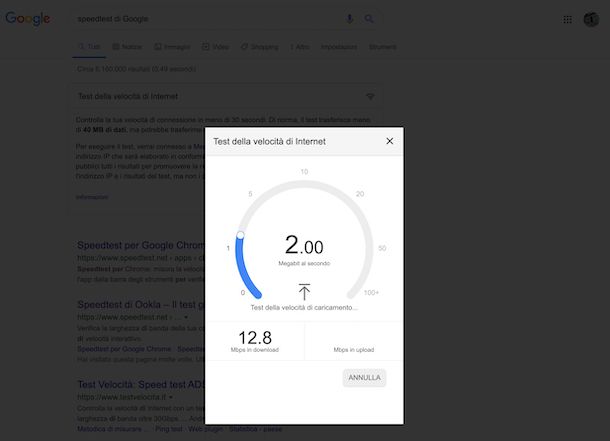This screenshot has width=610, height=441.
Task: Click Test della velocità di caricamento status
Action: [304, 308]
